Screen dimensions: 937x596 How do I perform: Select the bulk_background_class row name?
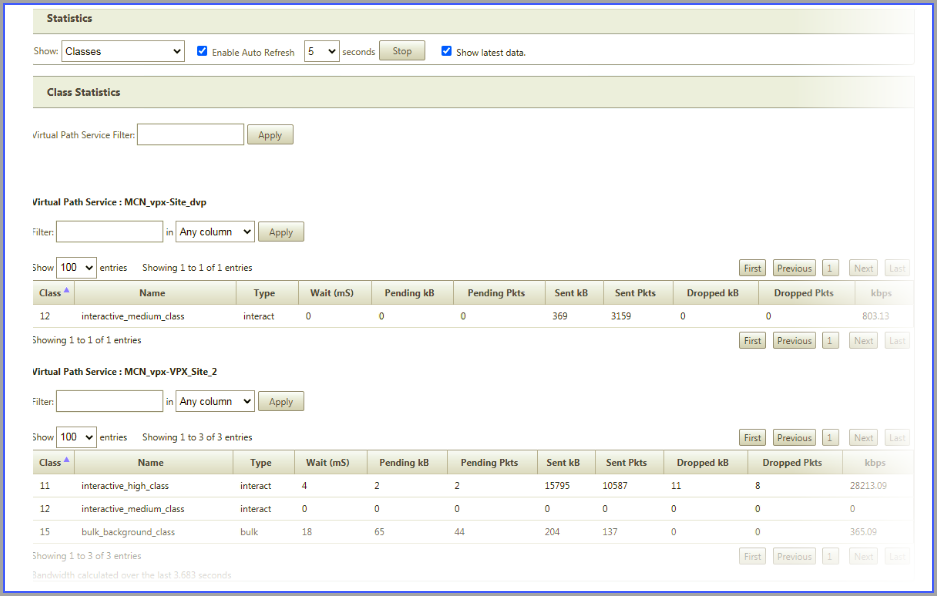(128, 532)
